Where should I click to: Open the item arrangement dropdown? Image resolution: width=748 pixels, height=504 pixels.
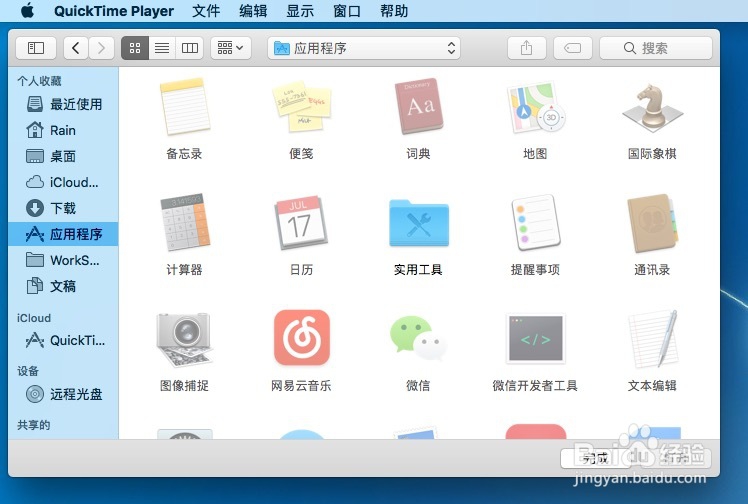tap(231, 48)
